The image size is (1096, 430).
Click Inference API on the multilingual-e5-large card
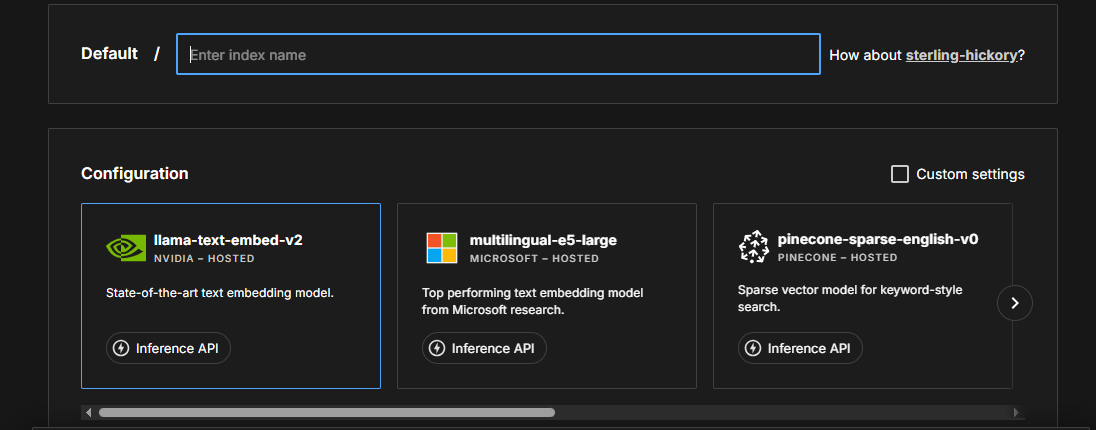click(484, 348)
